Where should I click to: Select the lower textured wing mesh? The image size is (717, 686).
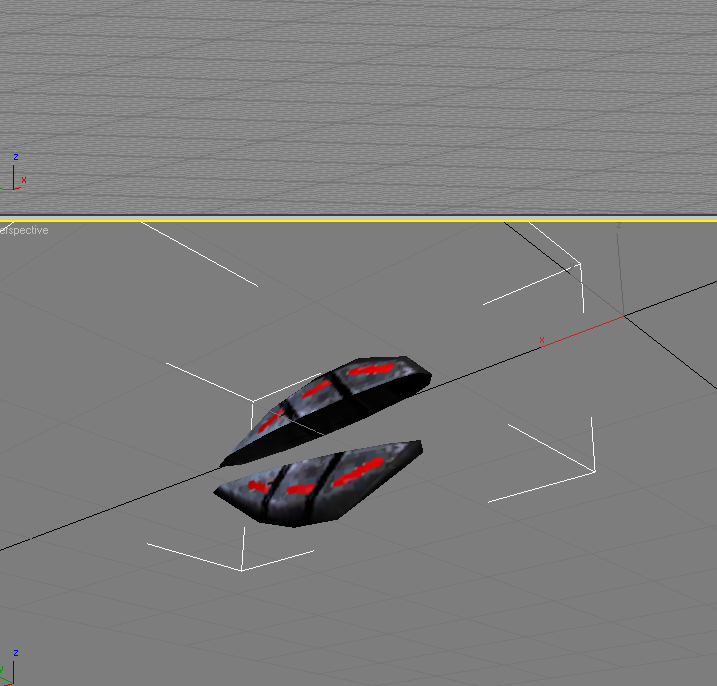click(x=318, y=483)
